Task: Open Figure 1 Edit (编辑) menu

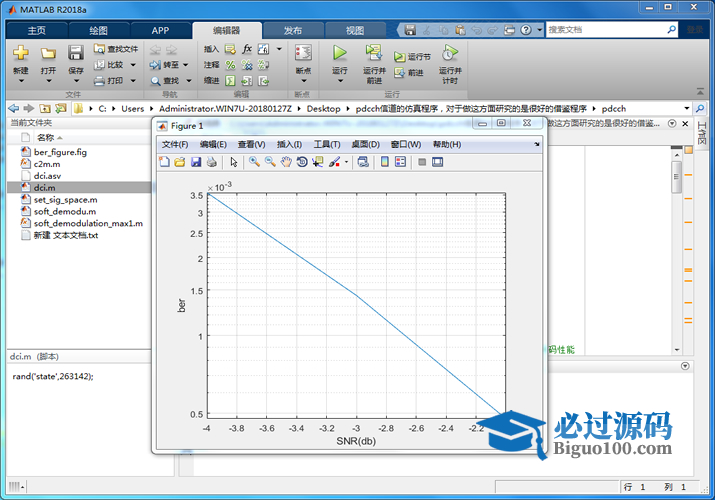Action: pyautogui.click(x=213, y=144)
